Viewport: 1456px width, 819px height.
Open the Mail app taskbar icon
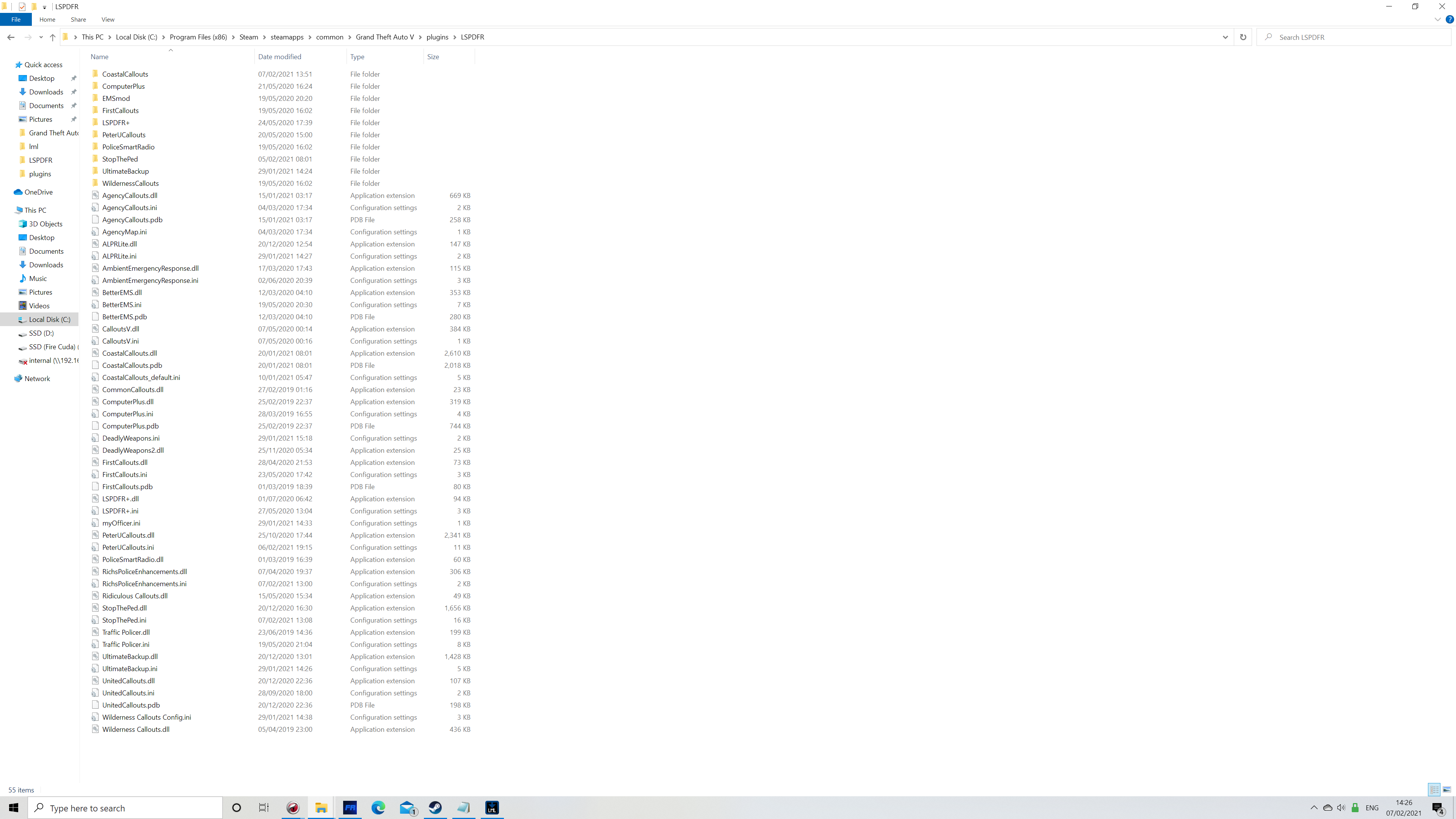pos(407,808)
